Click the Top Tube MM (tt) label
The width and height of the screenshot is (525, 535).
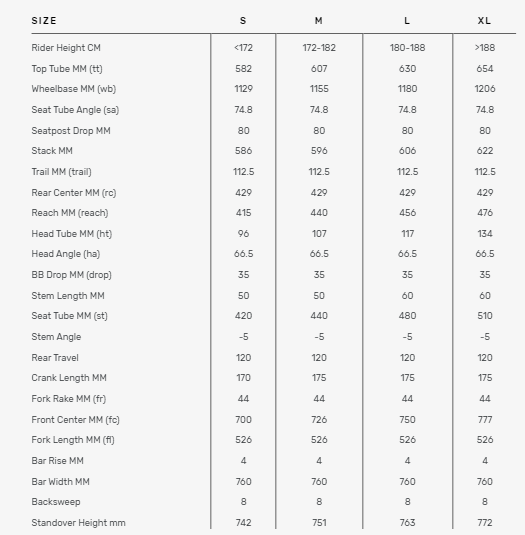[67, 69]
